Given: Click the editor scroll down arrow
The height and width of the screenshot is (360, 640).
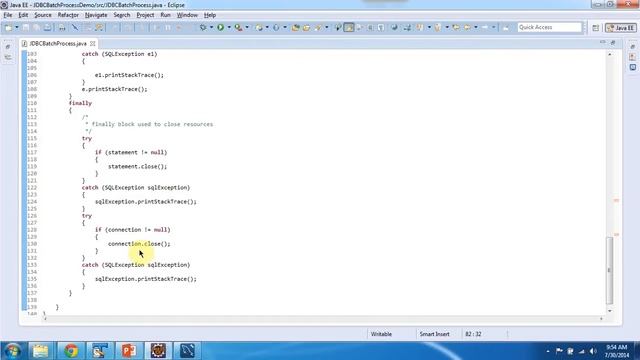Looking at the screenshot, I should tap(609, 311).
